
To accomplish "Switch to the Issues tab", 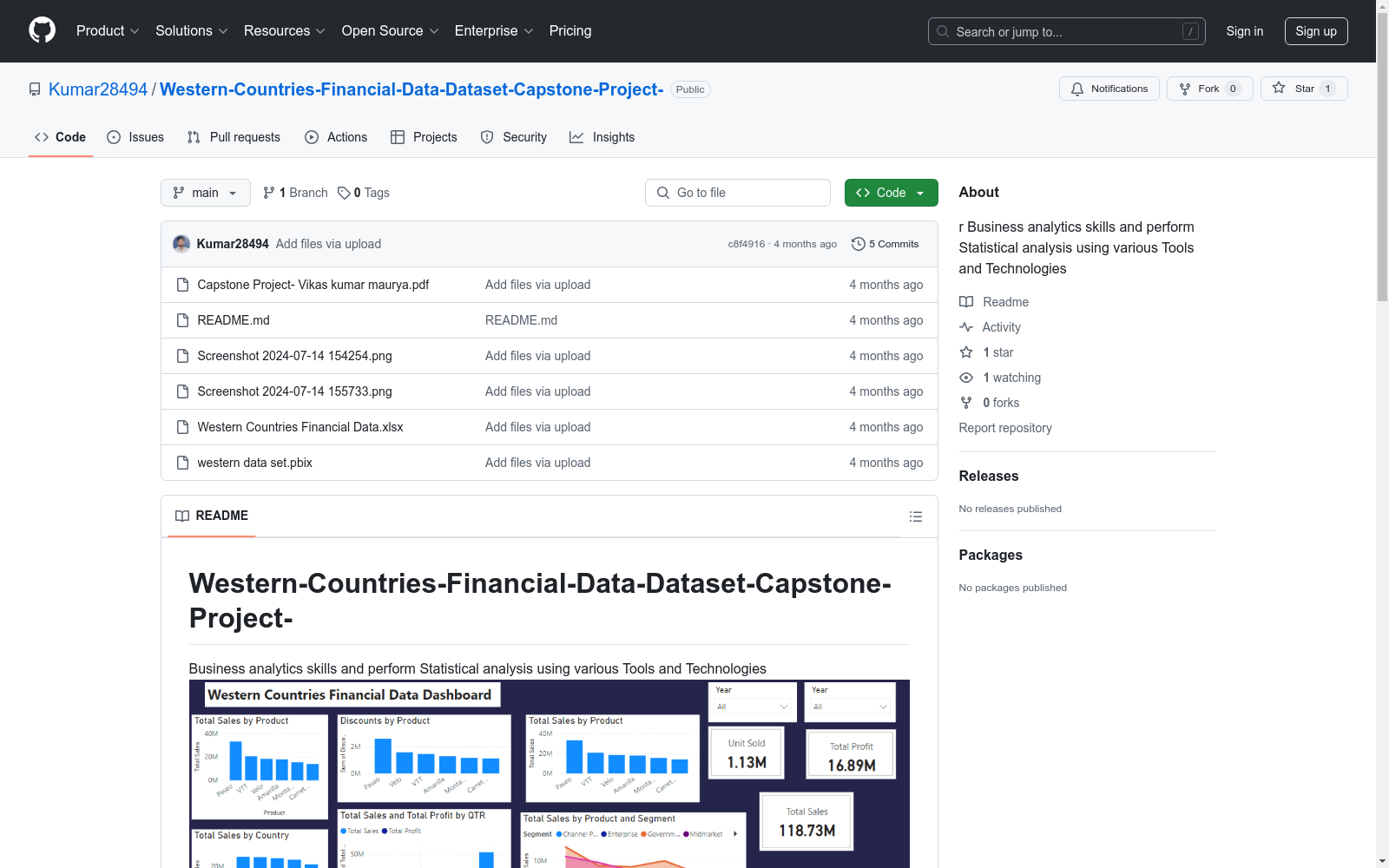I will click(x=135, y=137).
